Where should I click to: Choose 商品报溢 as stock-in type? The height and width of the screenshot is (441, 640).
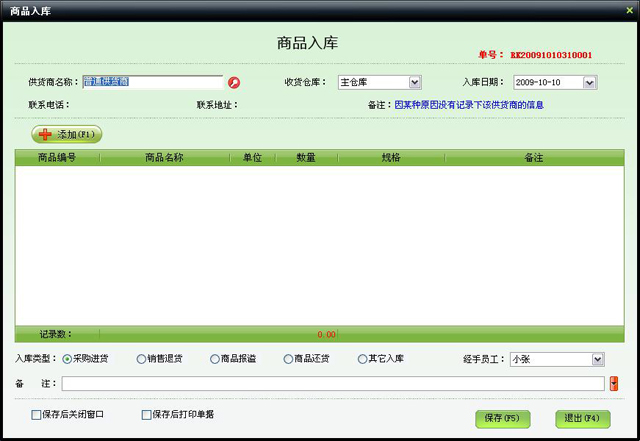click(x=215, y=359)
